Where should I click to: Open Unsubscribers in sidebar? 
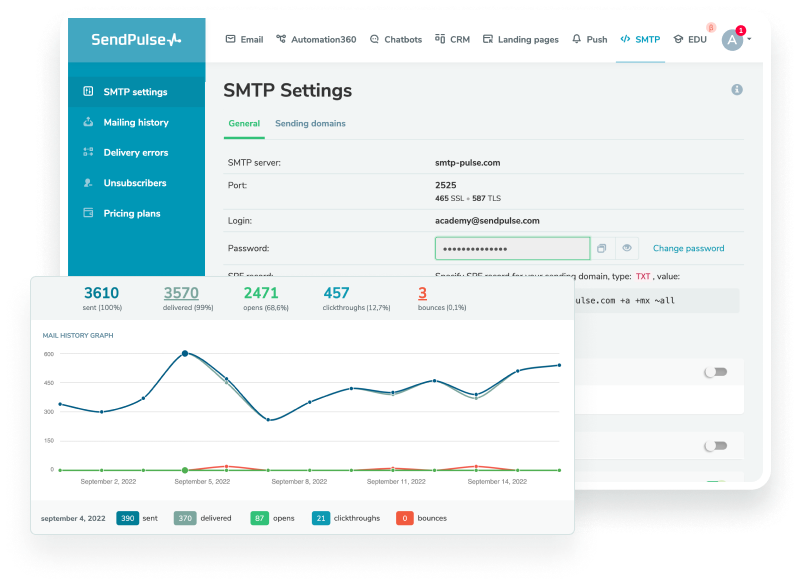(134, 183)
